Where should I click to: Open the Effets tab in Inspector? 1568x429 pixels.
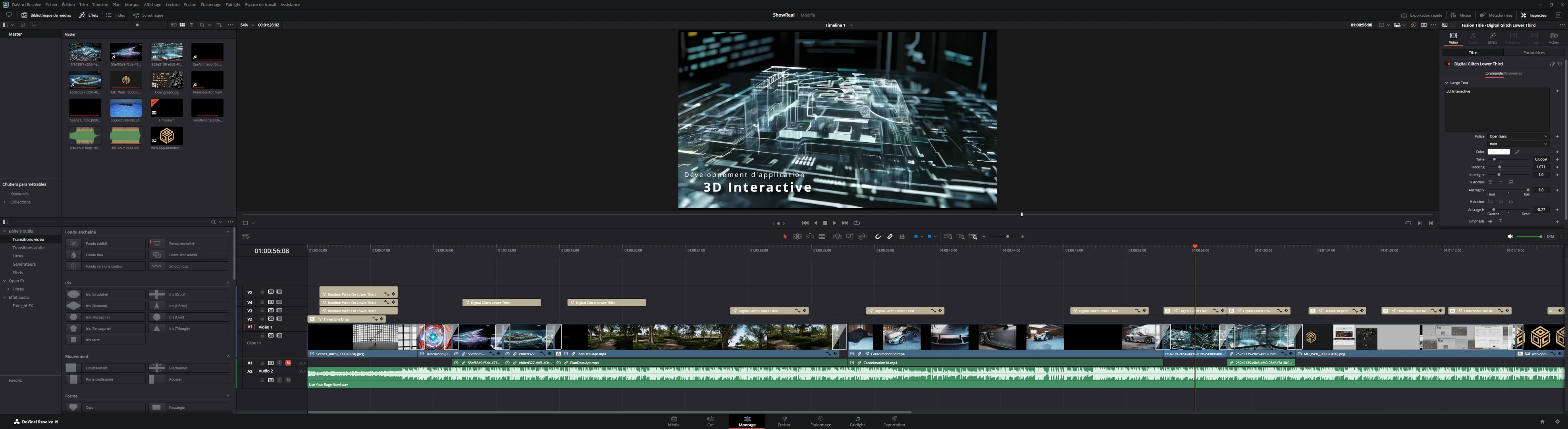[x=1493, y=39]
